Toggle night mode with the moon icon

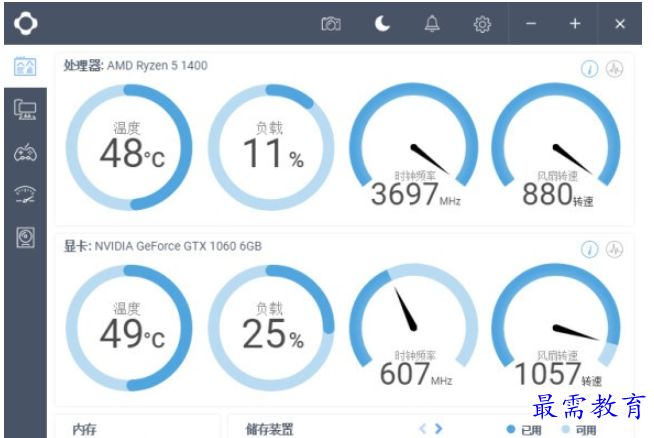(382, 24)
